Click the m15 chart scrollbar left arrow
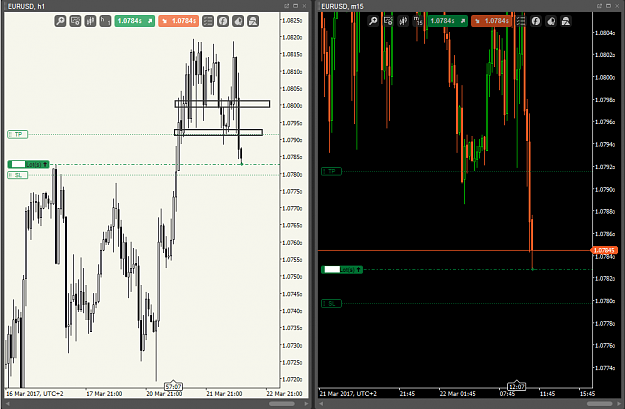Viewport: 625px width, 409px height. pos(320,404)
